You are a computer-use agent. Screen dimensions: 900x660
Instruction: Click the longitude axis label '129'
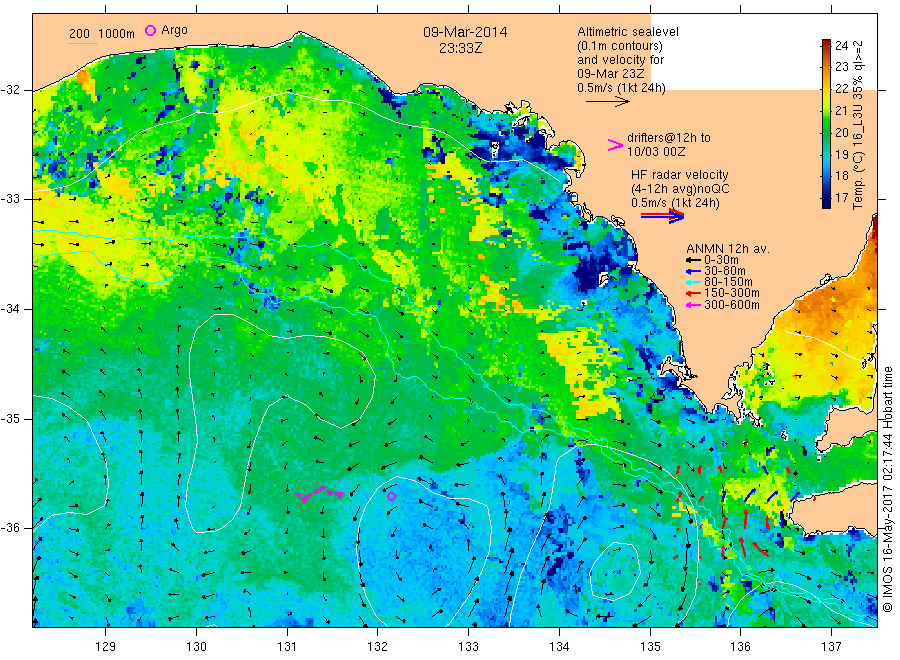coord(106,647)
